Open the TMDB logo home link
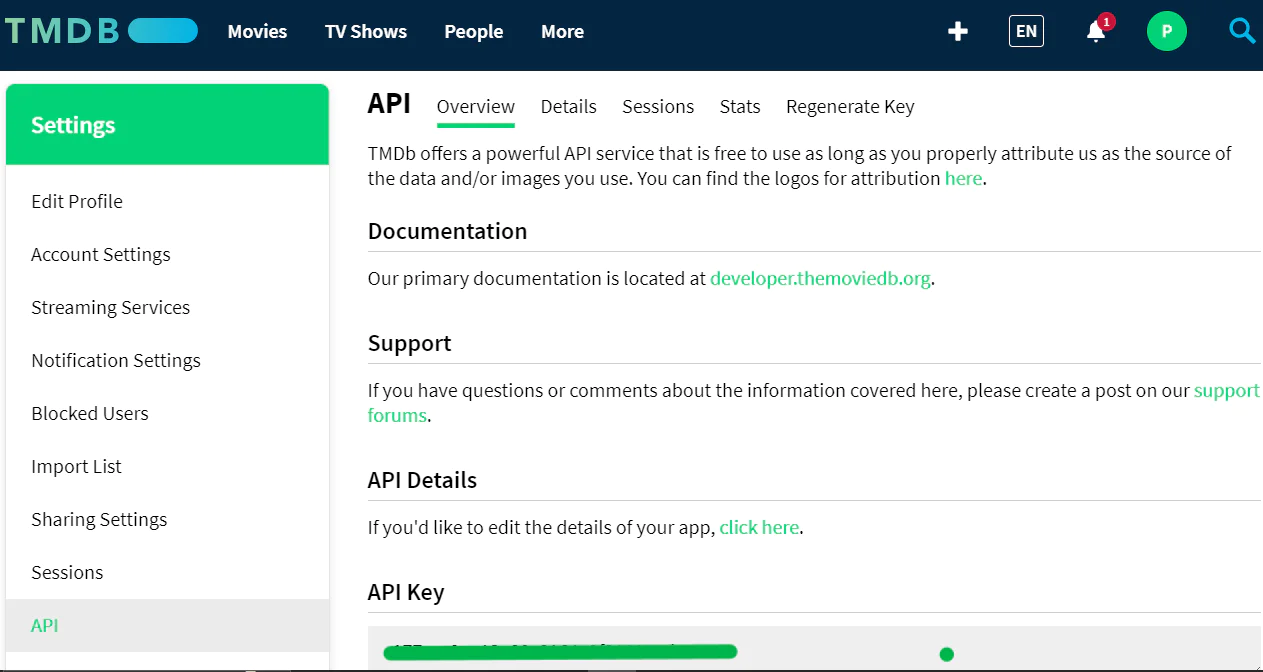This screenshot has width=1263, height=672. 100,31
